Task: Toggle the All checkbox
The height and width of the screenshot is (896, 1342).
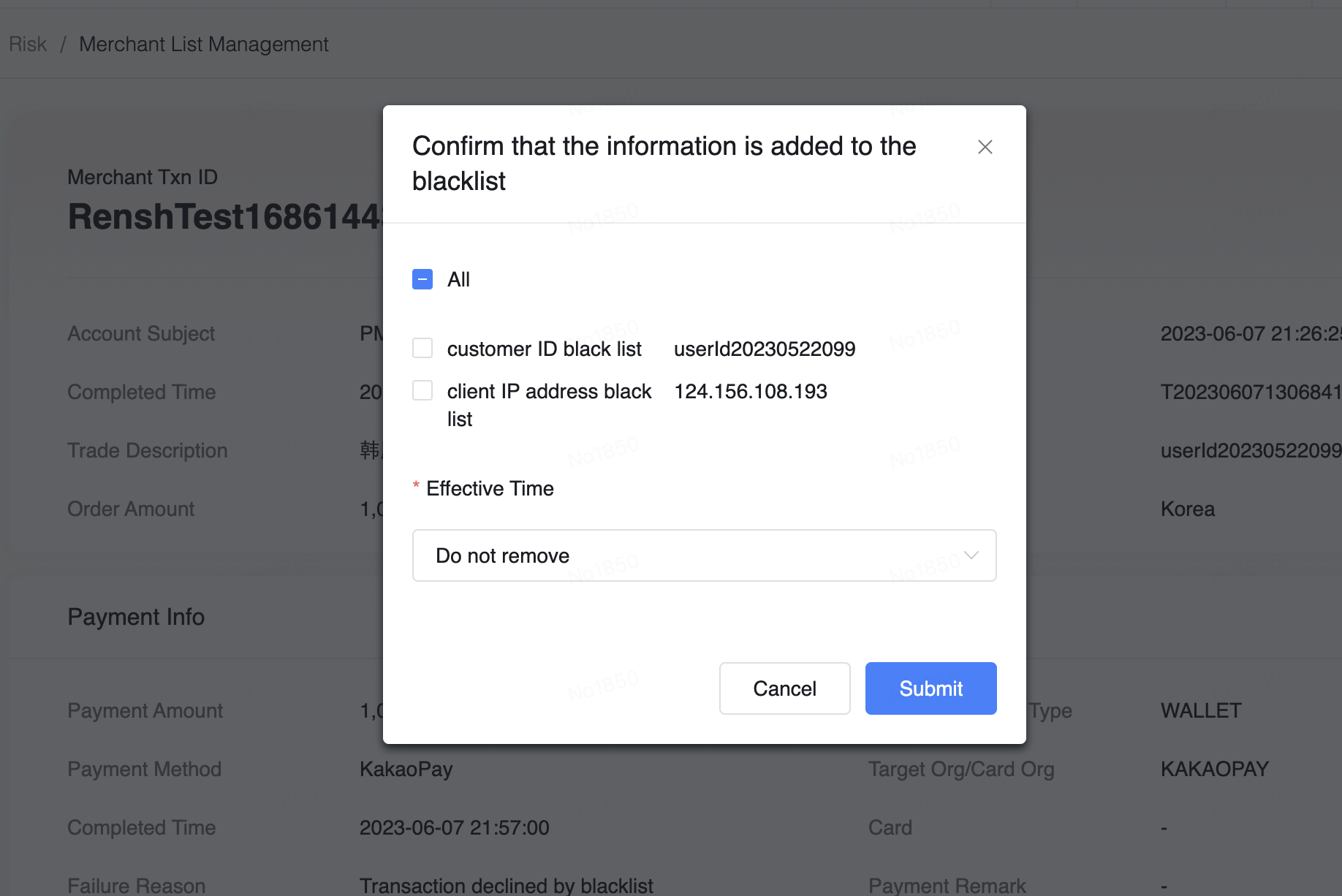Action: [x=422, y=279]
